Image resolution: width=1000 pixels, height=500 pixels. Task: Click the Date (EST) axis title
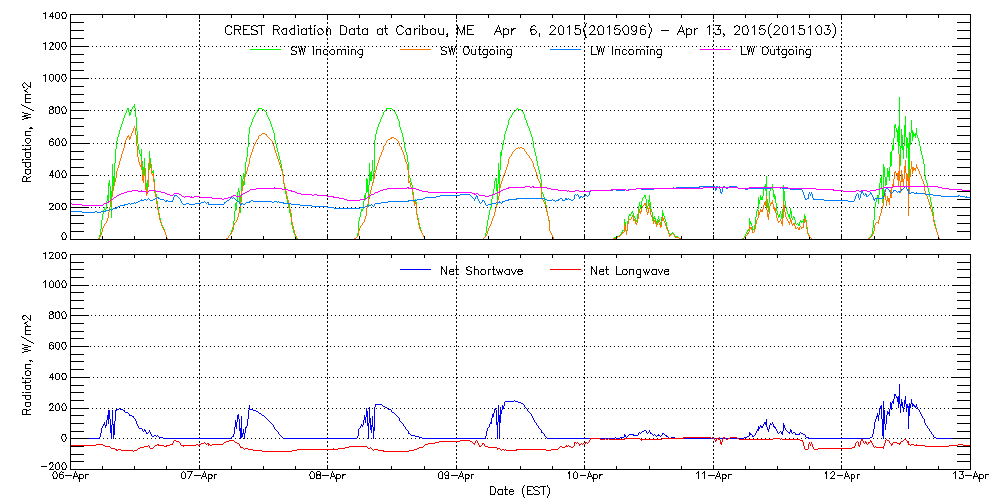pos(521,492)
